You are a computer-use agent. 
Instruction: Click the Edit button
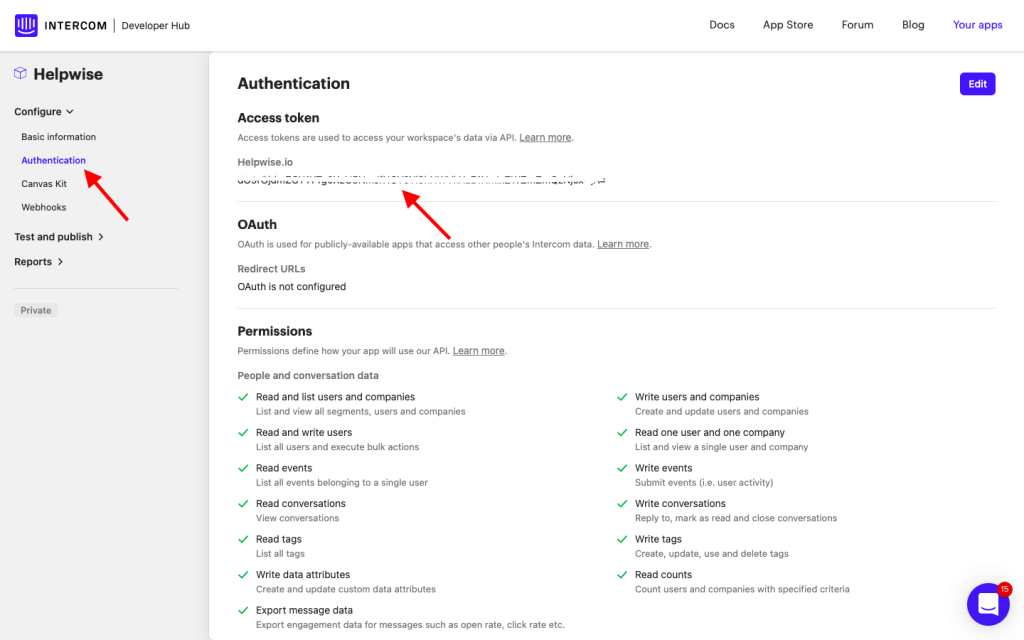pyautogui.click(x=977, y=84)
